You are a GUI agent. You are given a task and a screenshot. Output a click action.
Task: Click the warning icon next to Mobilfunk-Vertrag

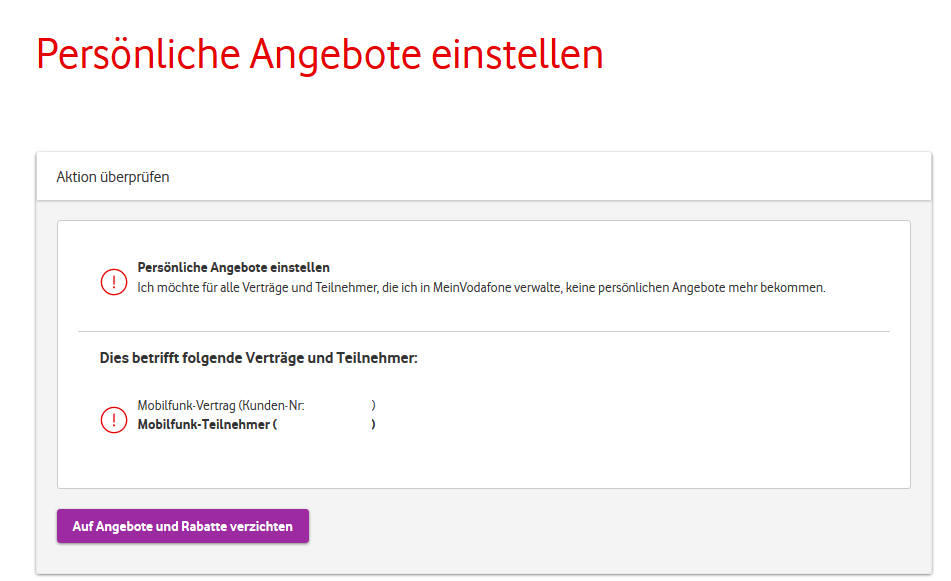click(114, 419)
